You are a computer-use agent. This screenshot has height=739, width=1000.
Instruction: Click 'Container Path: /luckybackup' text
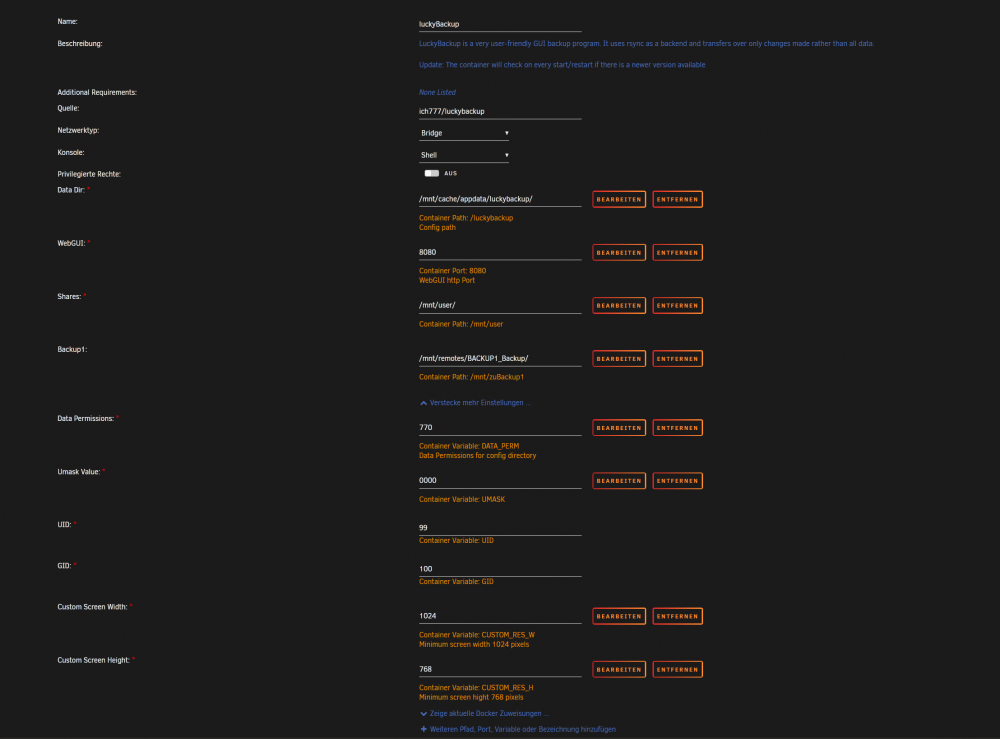pos(466,218)
